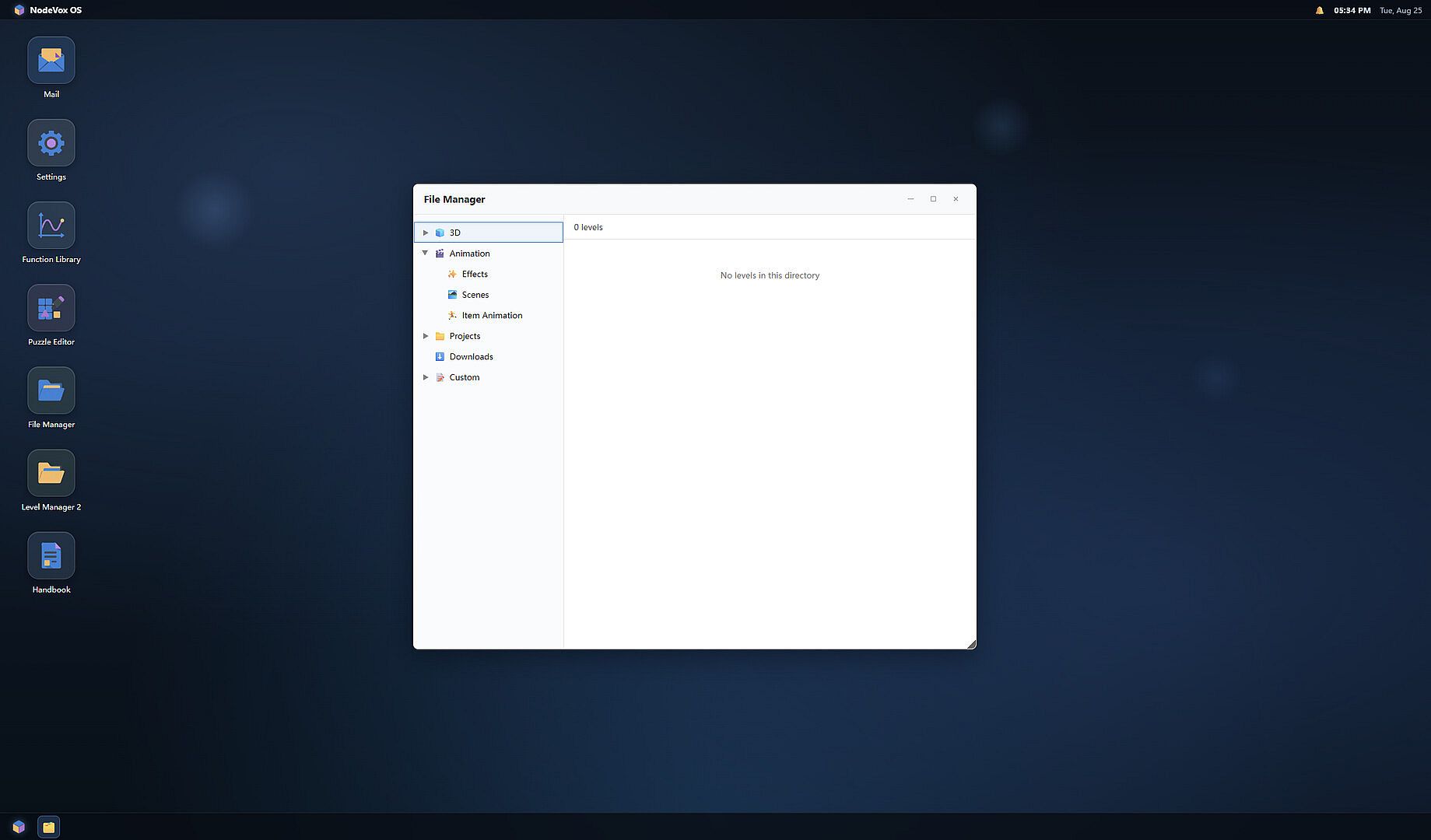Click the notification bell icon

coord(1320,10)
